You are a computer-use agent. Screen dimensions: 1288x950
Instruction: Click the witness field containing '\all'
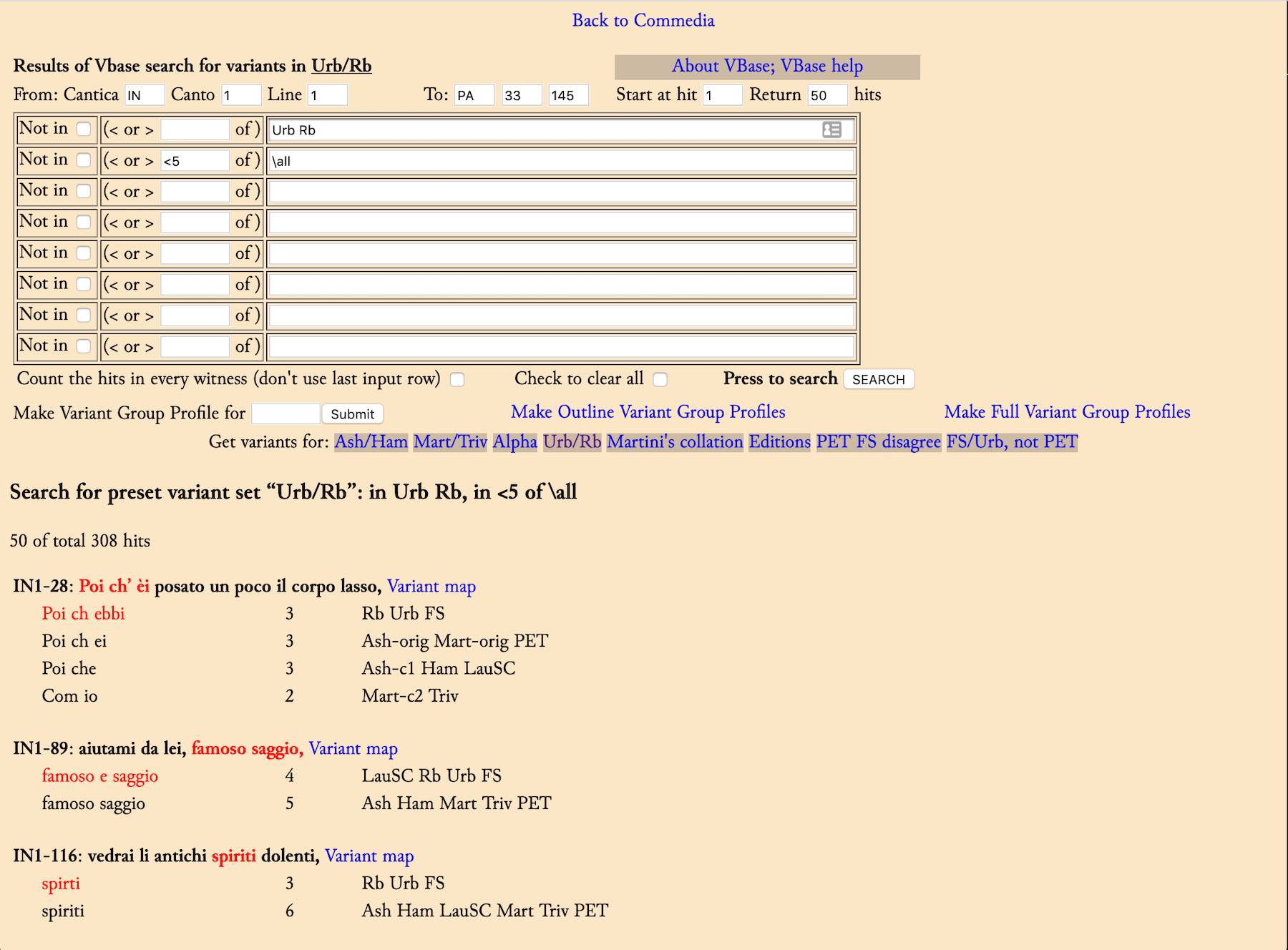562,160
